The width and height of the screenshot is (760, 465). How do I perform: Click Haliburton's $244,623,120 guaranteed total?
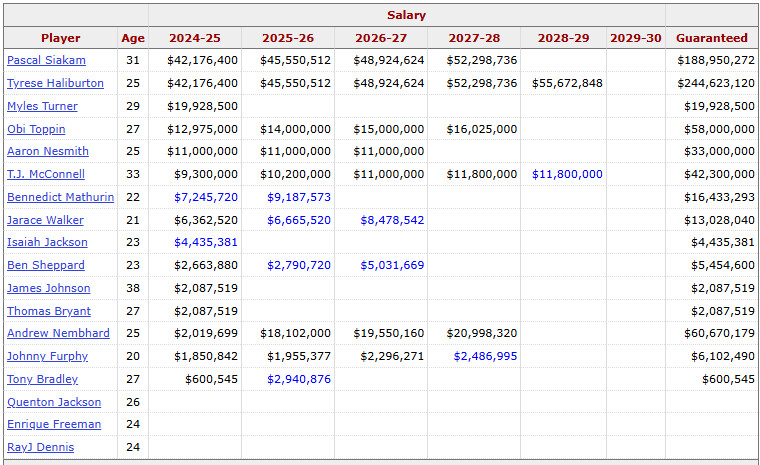pyautogui.click(x=716, y=83)
